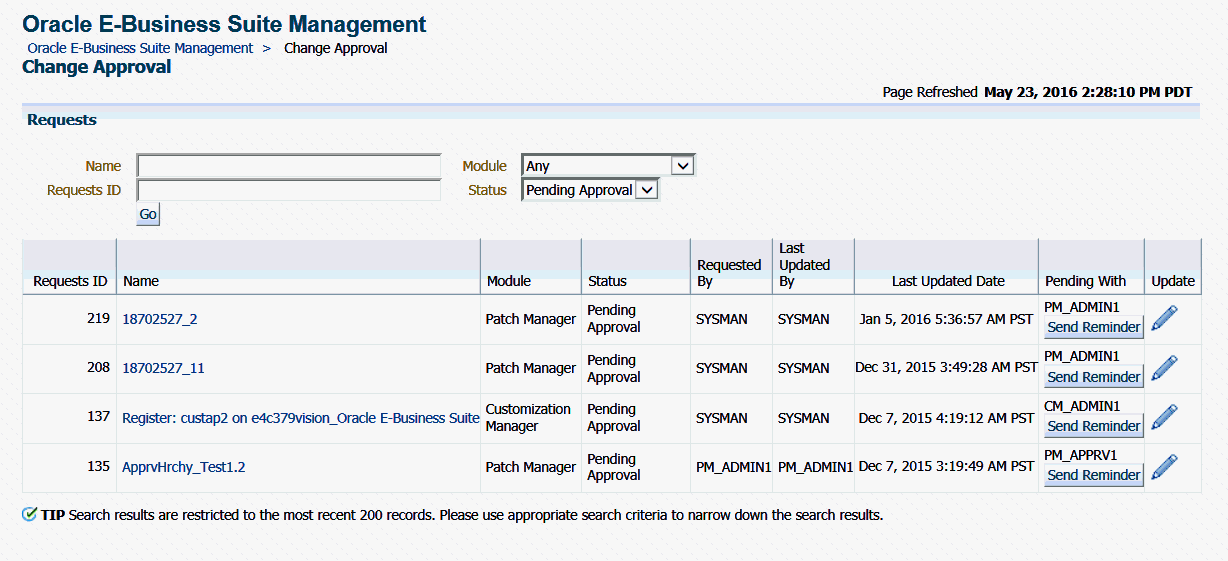Open Register: custap2 on e4c379vision link
This screenshot has height=561, width=1228.
coord(301,418)
